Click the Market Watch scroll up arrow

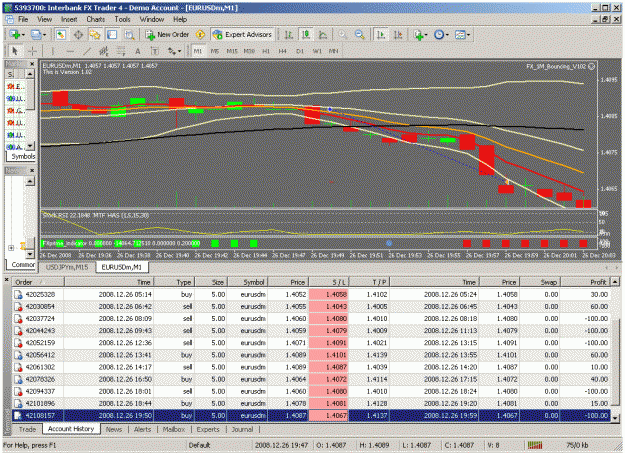[30, 74]
